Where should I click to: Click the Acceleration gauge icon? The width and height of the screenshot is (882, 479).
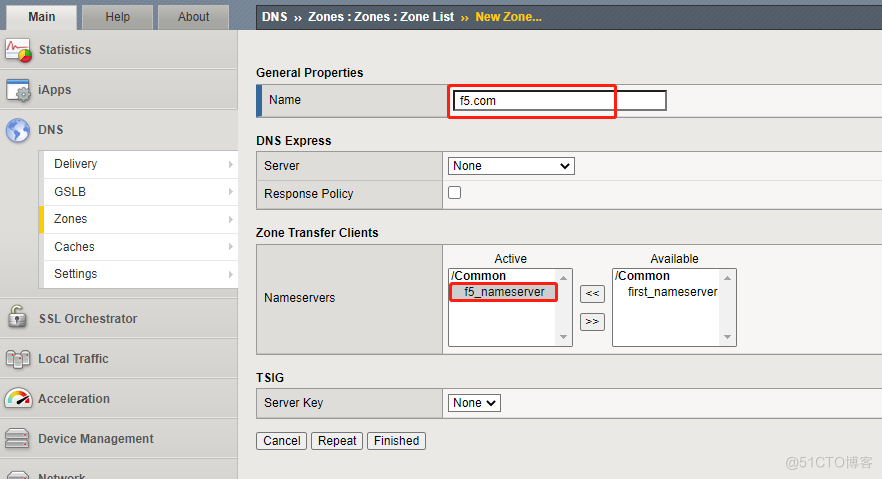(x=18, y=398)
